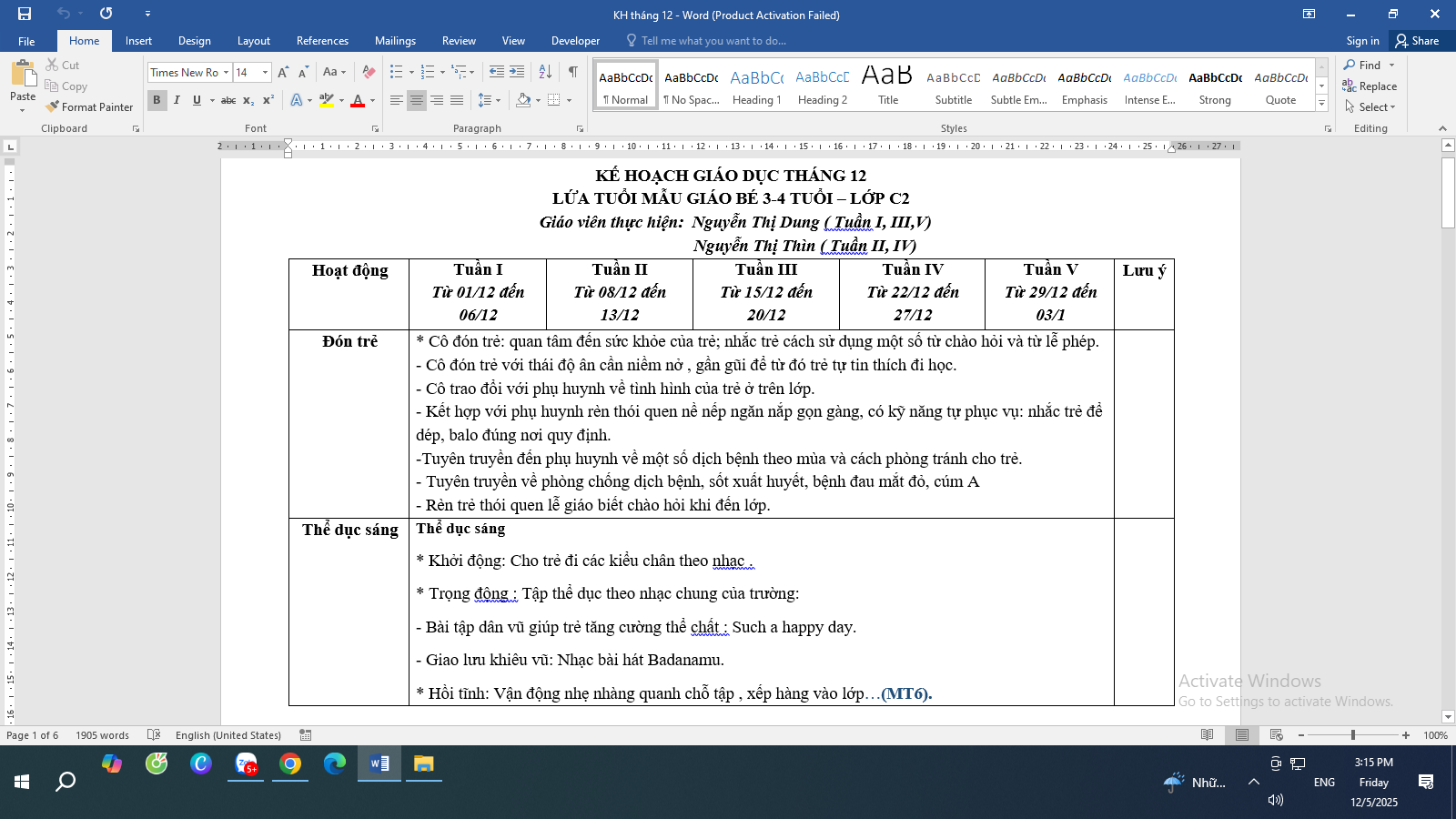Click Sign in link

[1362, 41]
